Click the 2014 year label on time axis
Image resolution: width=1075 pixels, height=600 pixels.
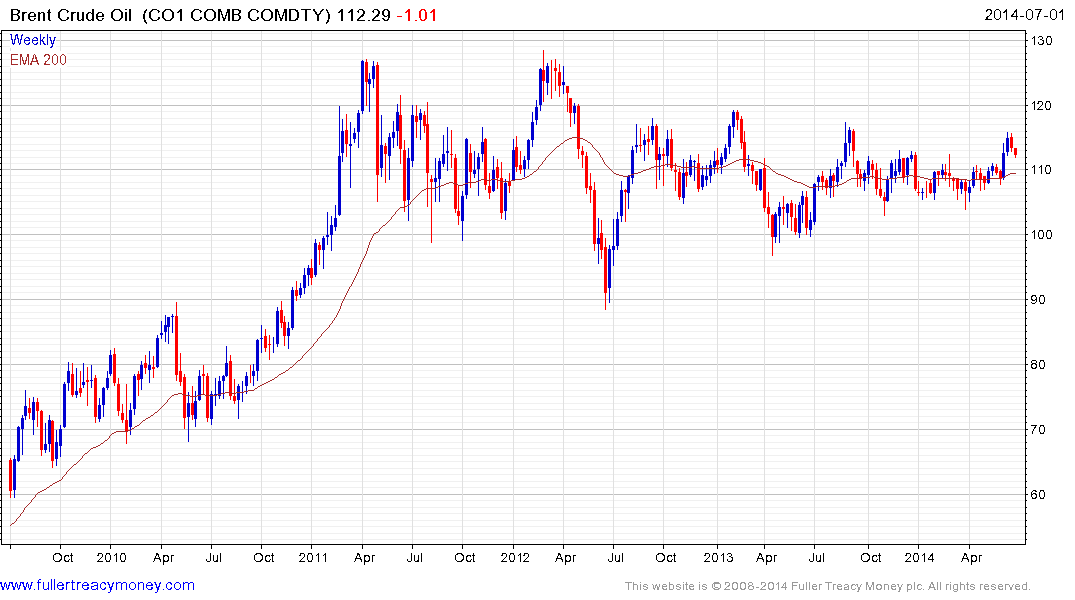pos(919,557)
